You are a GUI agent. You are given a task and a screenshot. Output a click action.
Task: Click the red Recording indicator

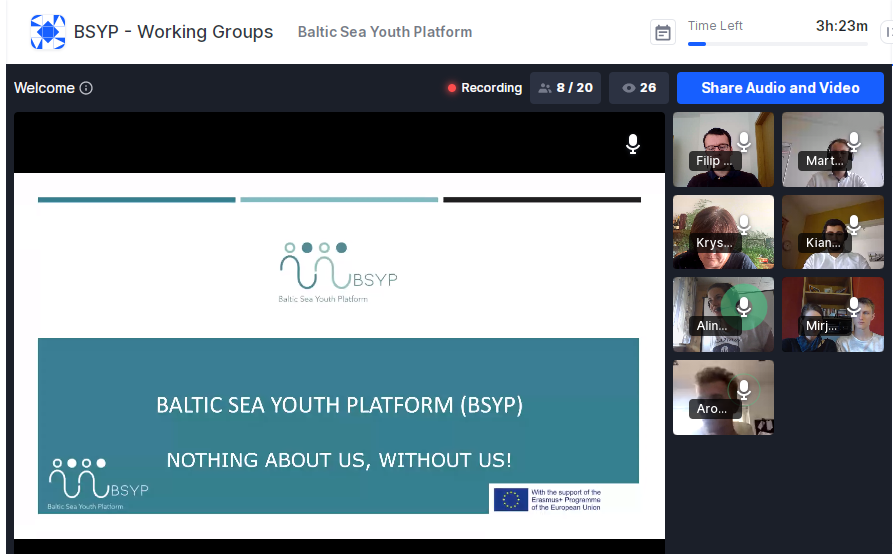click(485, 88)
